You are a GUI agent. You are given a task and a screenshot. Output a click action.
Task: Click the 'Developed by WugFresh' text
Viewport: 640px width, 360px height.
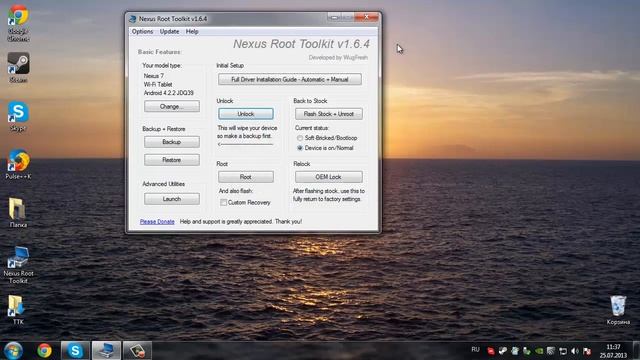point(338,58)
